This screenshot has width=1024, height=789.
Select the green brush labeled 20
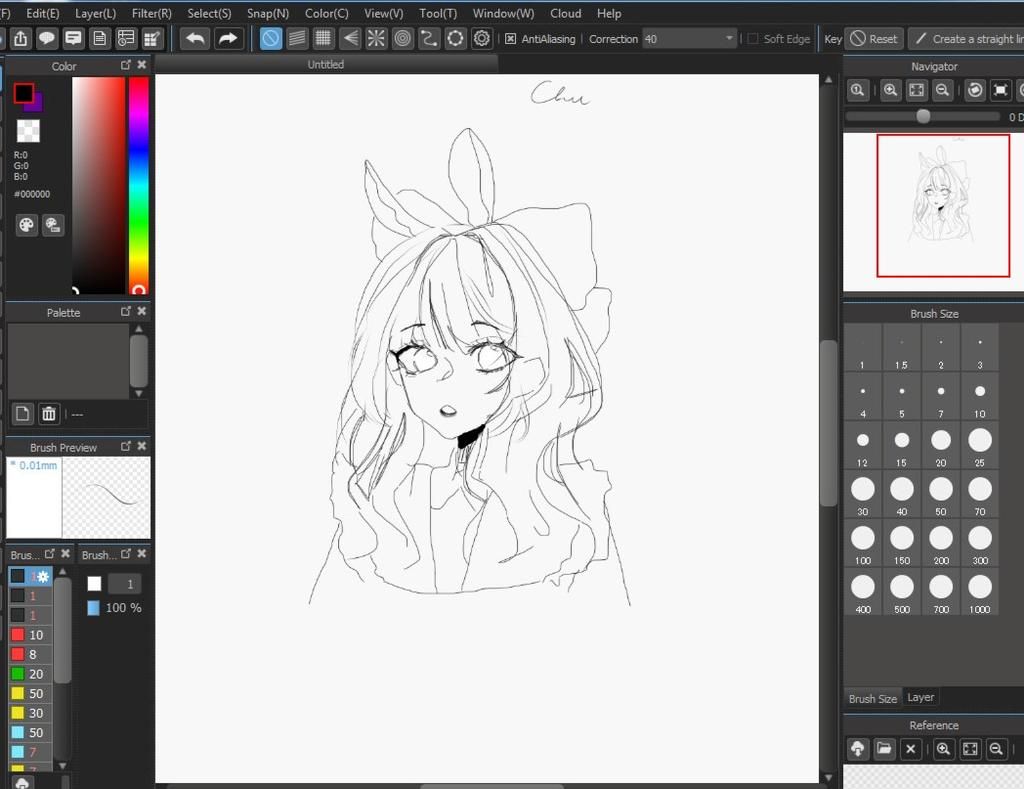tap(30, 673)
